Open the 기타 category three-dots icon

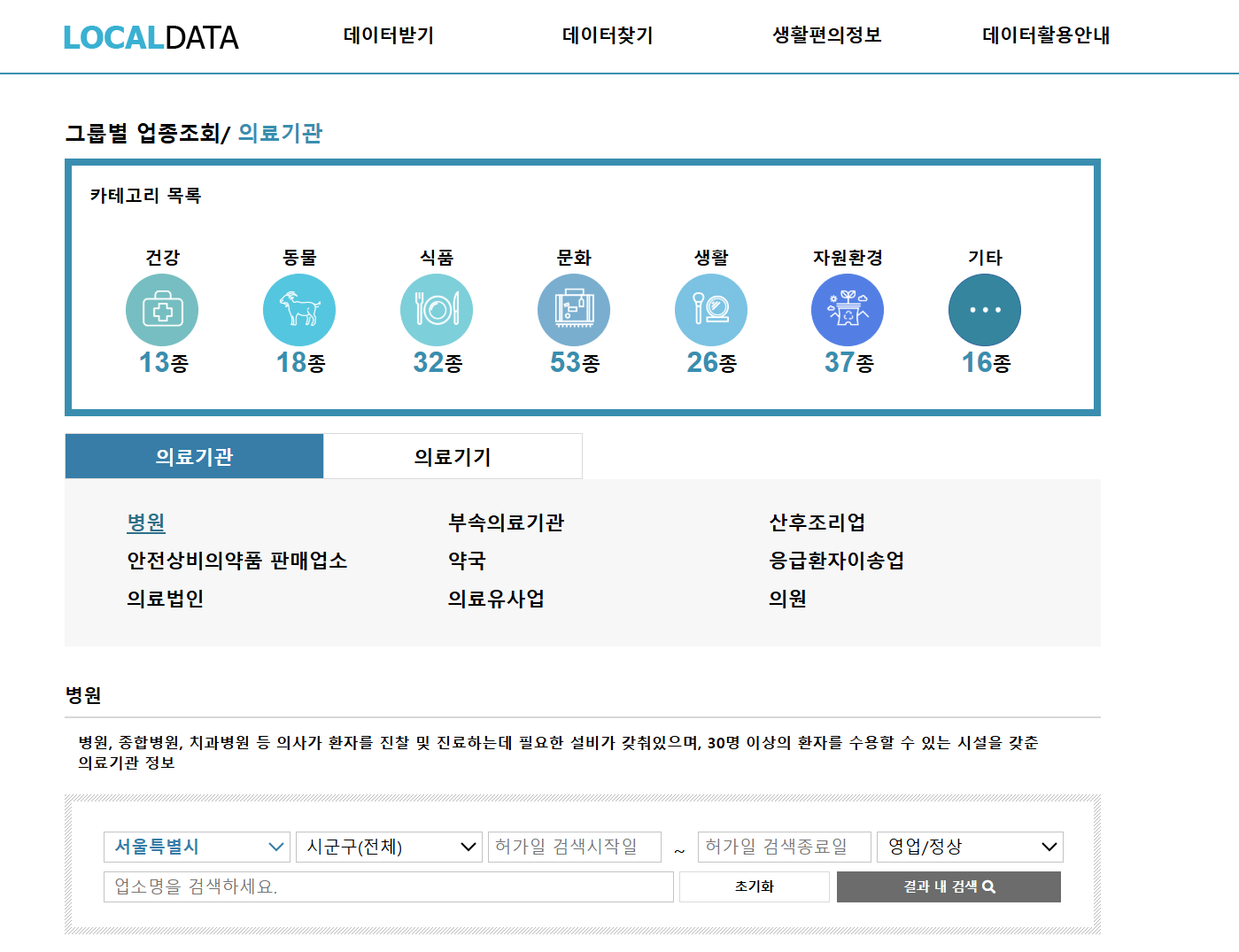coord(985,310)
